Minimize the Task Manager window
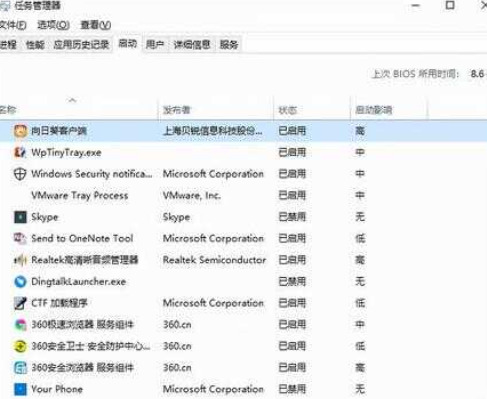Image resolution: width=487 pixels, height=399 pixels. [x=415, y=6]
